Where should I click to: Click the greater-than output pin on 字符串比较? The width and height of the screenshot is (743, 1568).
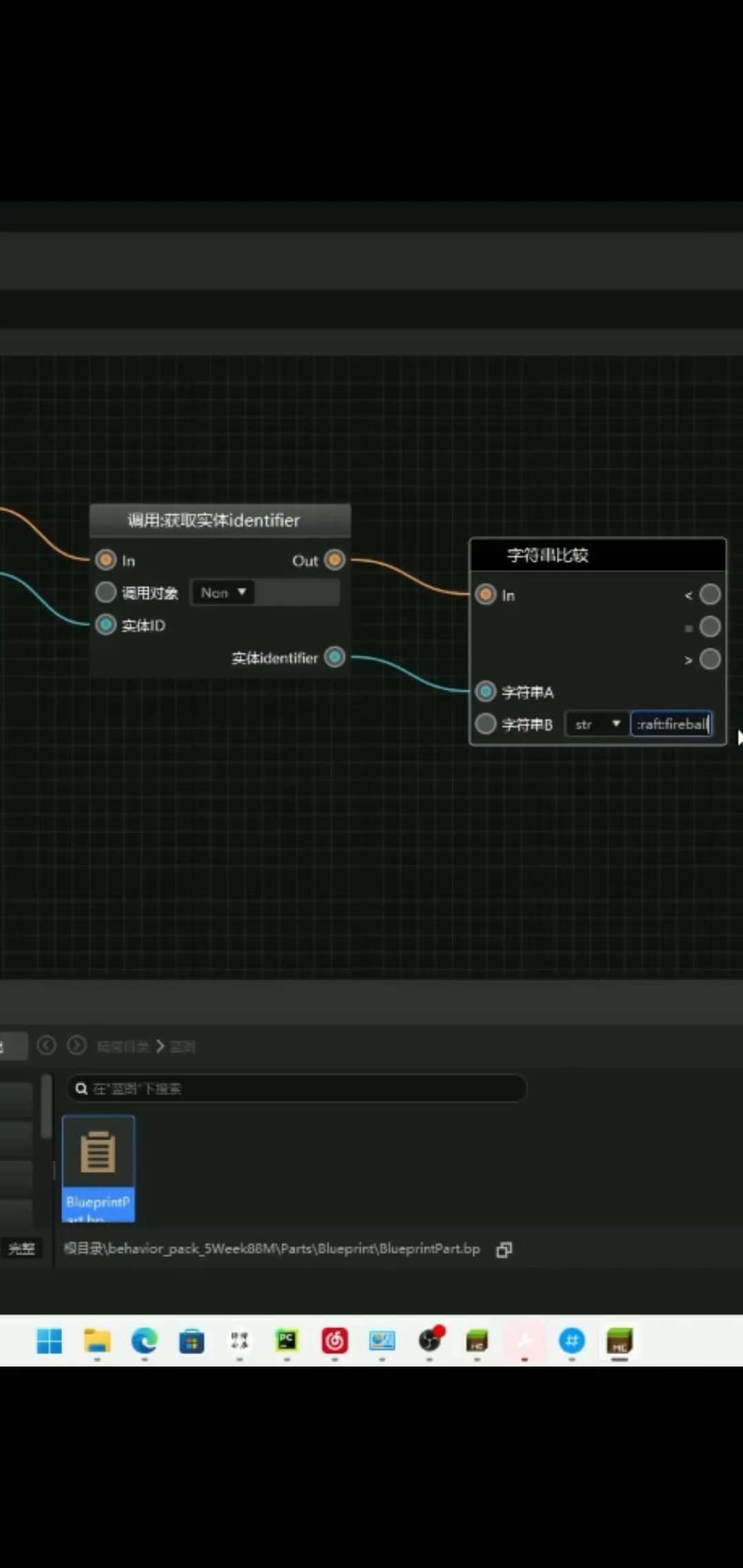[709, 660]
